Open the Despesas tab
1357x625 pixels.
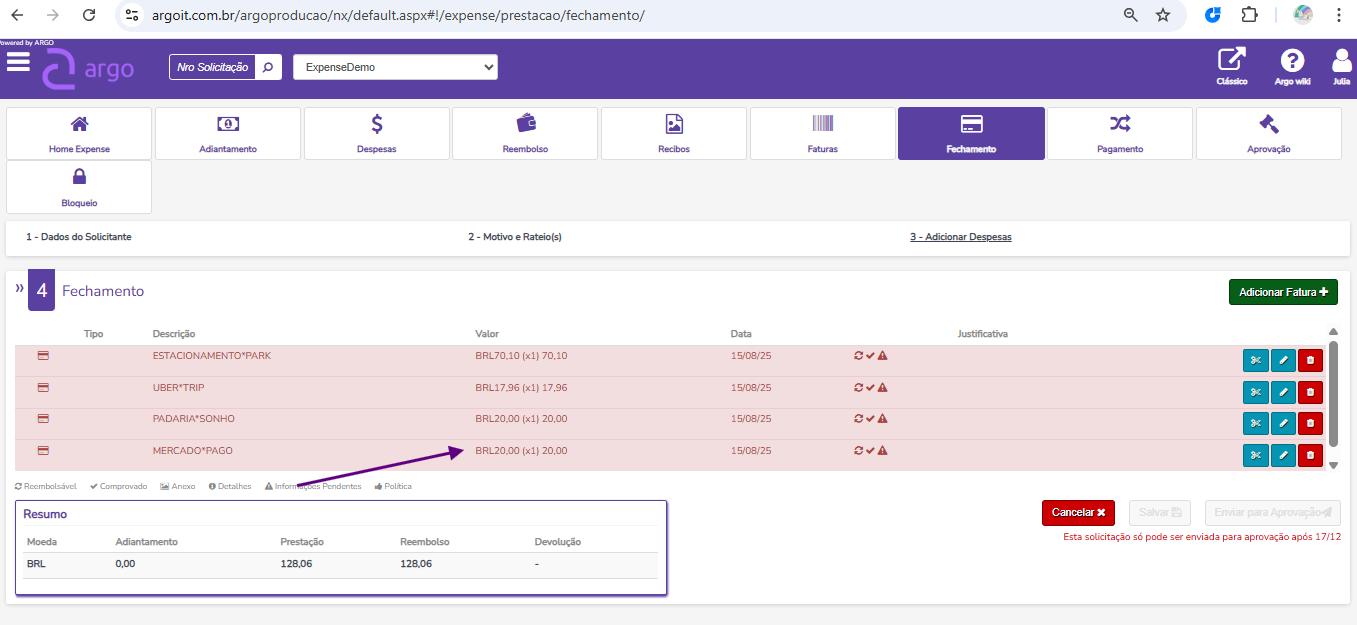(x=377, y=133)
